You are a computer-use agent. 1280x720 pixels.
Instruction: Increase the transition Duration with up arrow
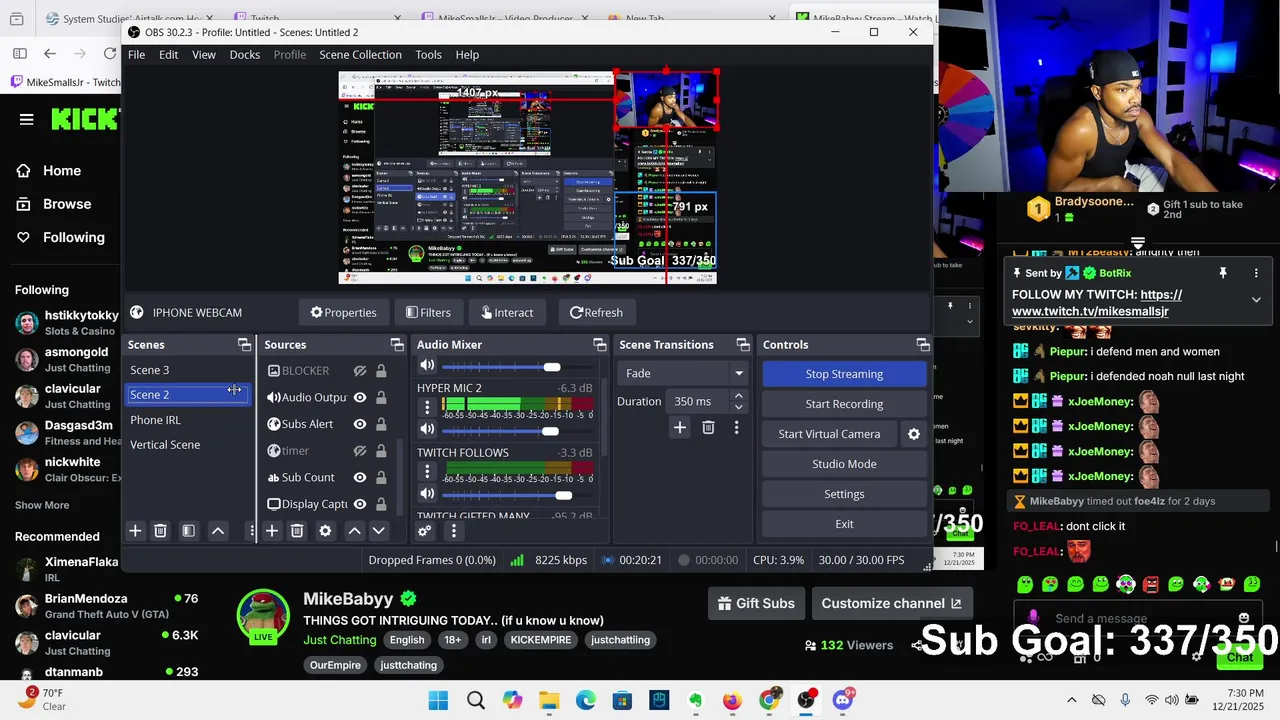738,396
